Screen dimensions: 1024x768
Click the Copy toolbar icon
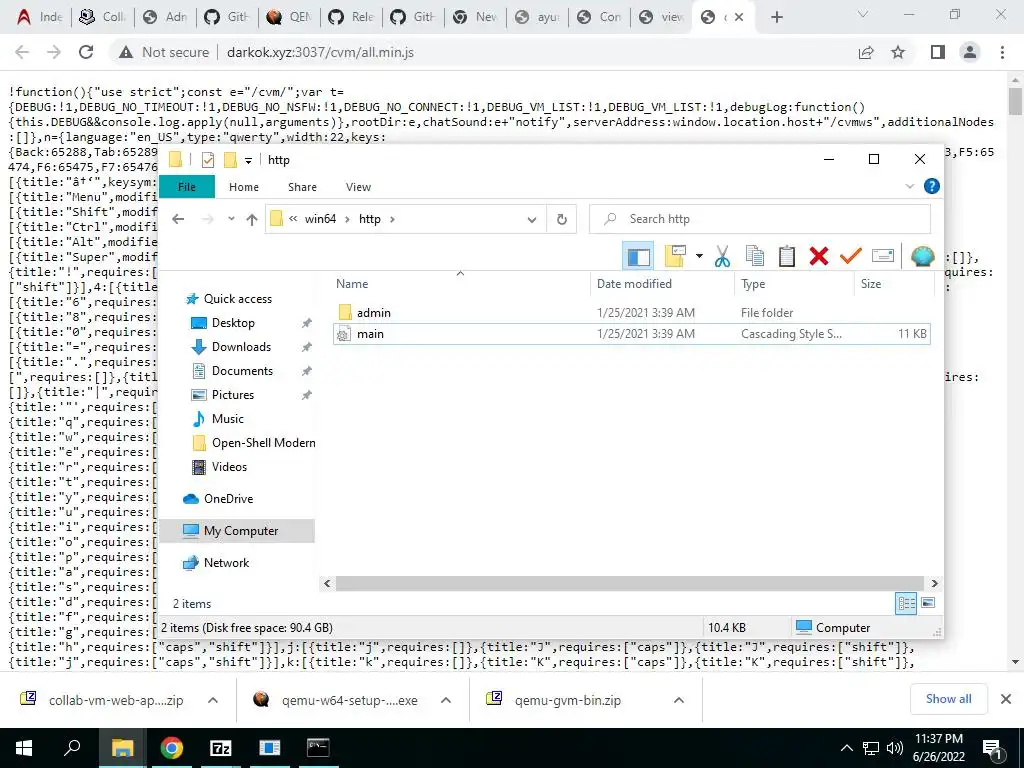[x=754, y=257]
